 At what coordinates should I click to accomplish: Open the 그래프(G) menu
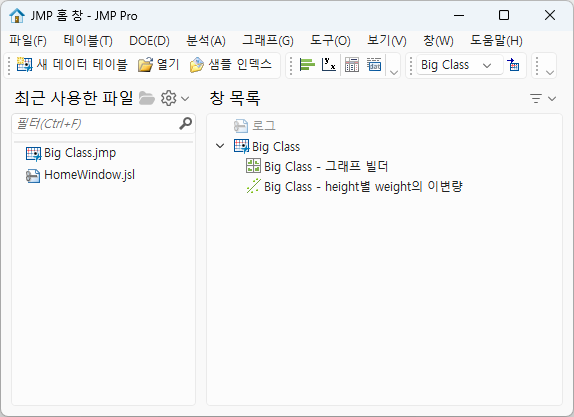(268, 40)
